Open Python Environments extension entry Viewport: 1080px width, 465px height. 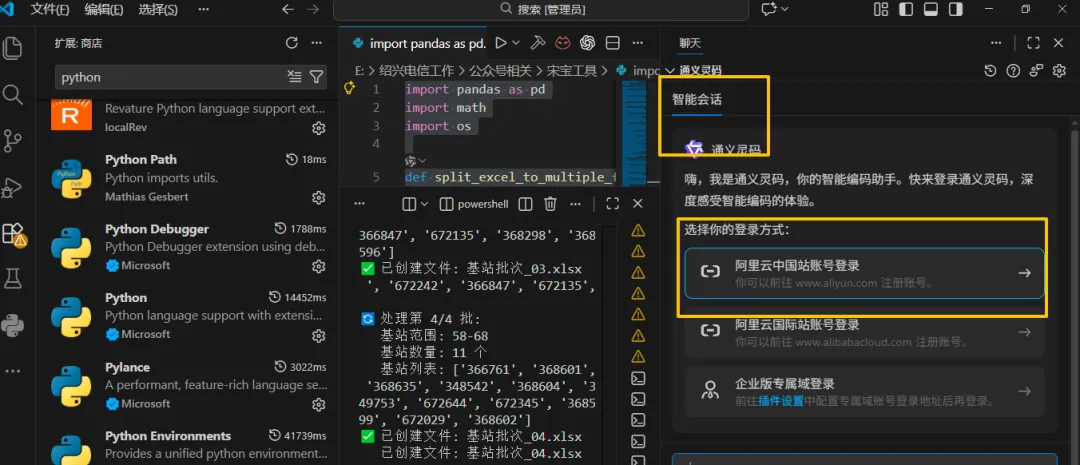click(x=189, y=443)
